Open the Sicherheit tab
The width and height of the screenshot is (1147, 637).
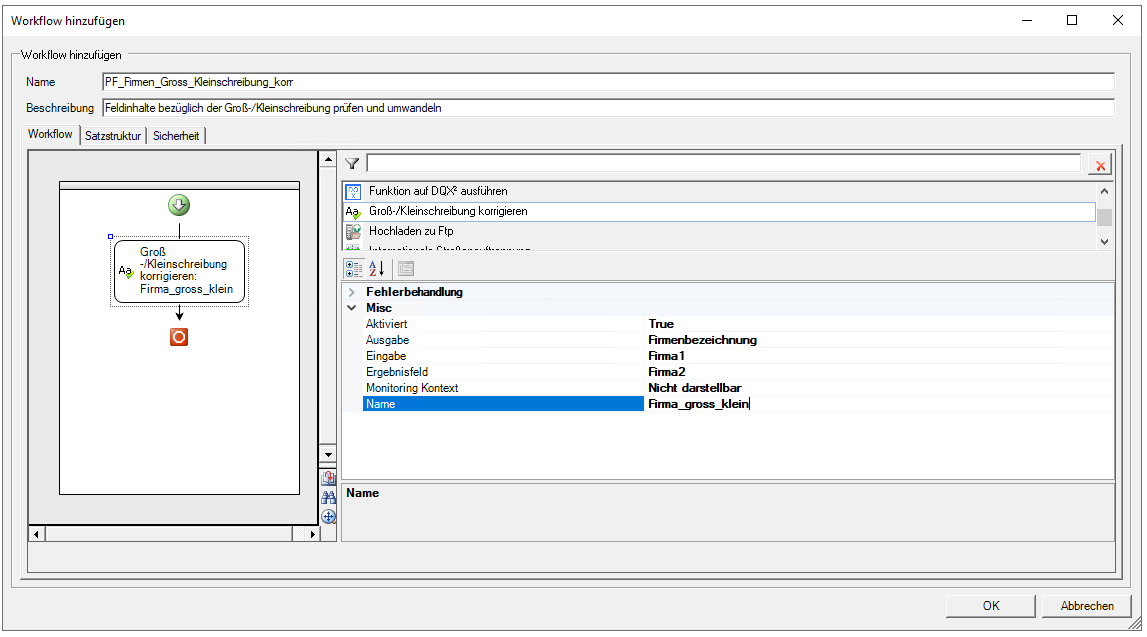point(176,135)
